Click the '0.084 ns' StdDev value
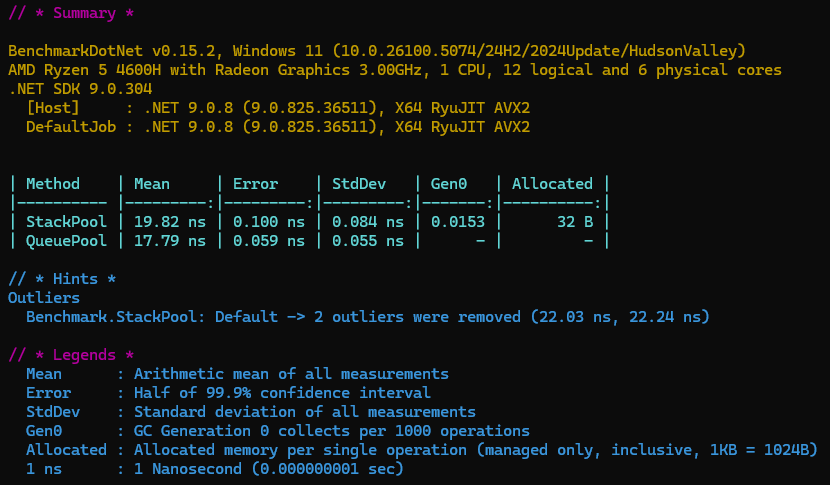The image size is (830, 485). [x=368, y=222]
